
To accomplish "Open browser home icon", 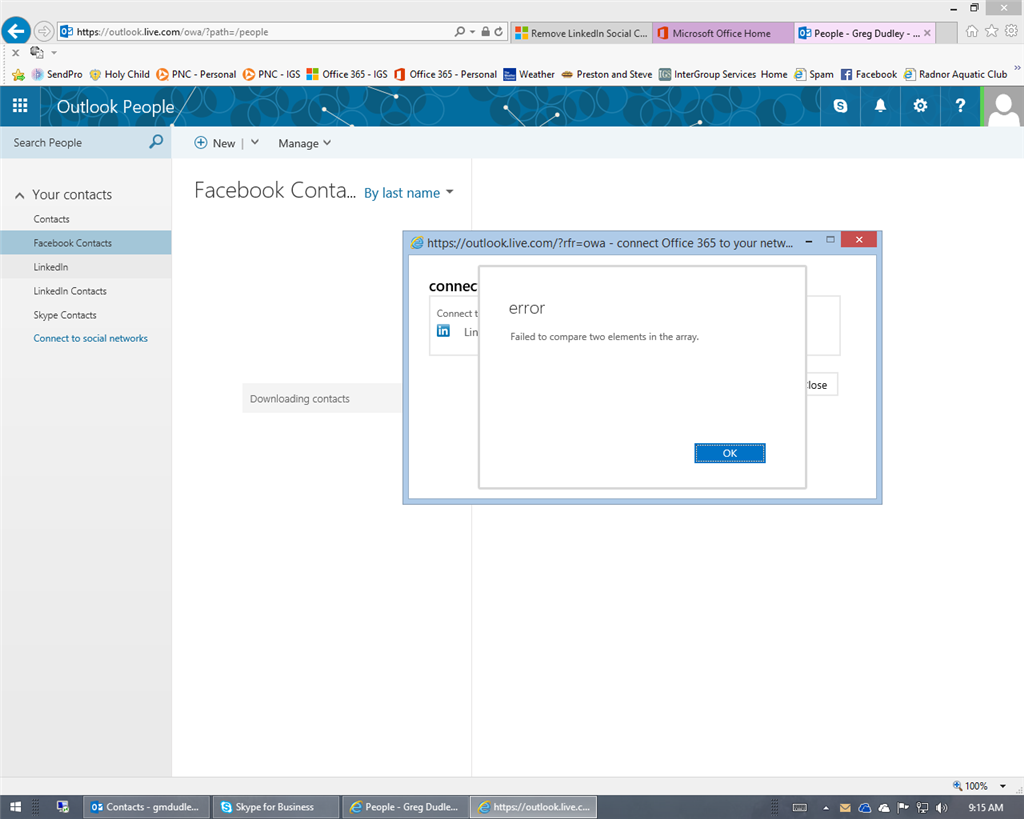I will pos(971,31).
